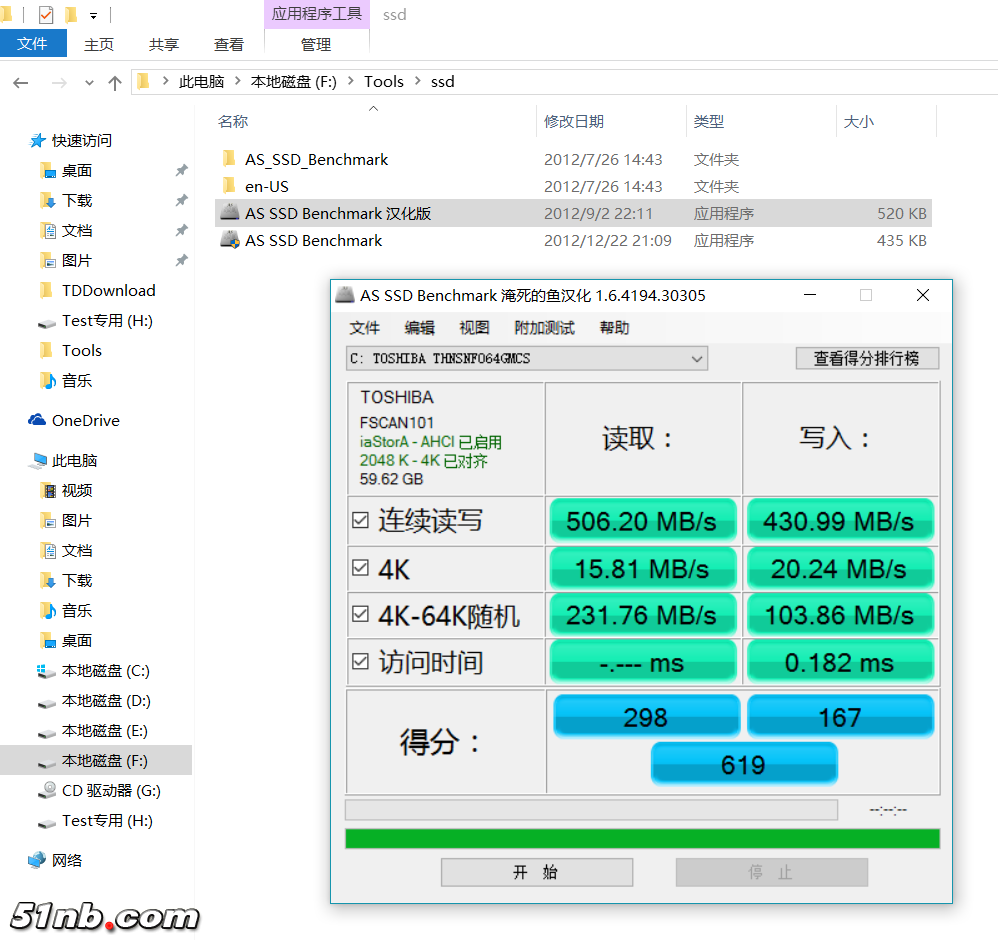Open the en-US folder
Image resolution: width=998 pixels, height=940 pixels.
[266, 186]
